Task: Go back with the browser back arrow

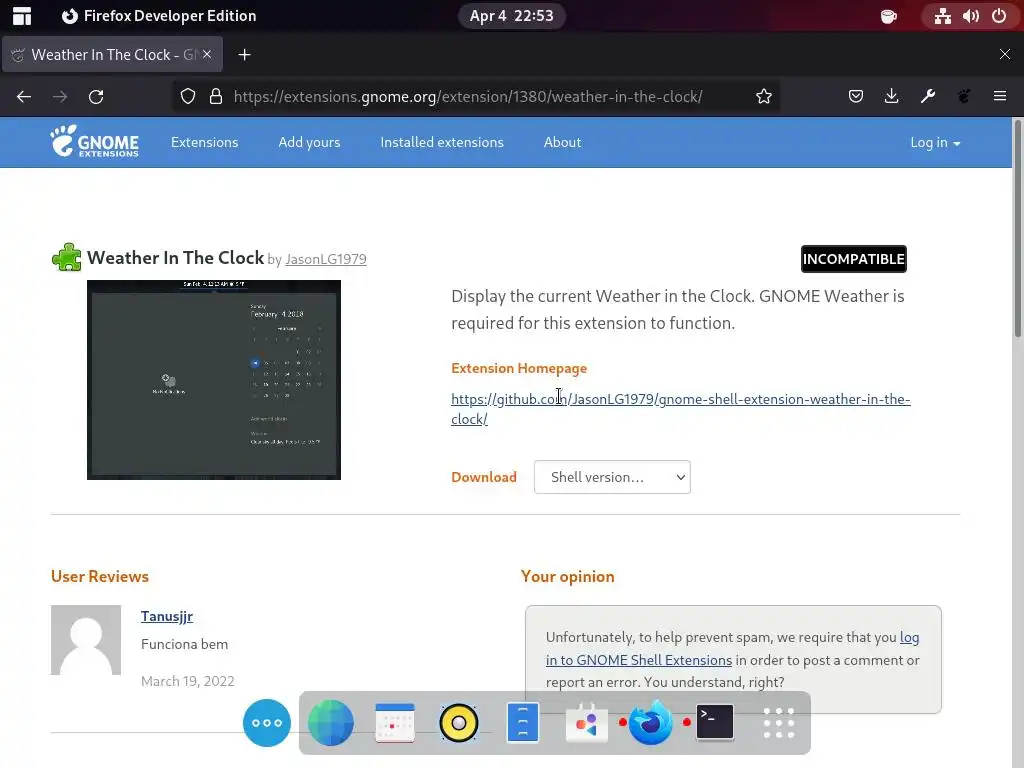Action: (x=24, y=97)
